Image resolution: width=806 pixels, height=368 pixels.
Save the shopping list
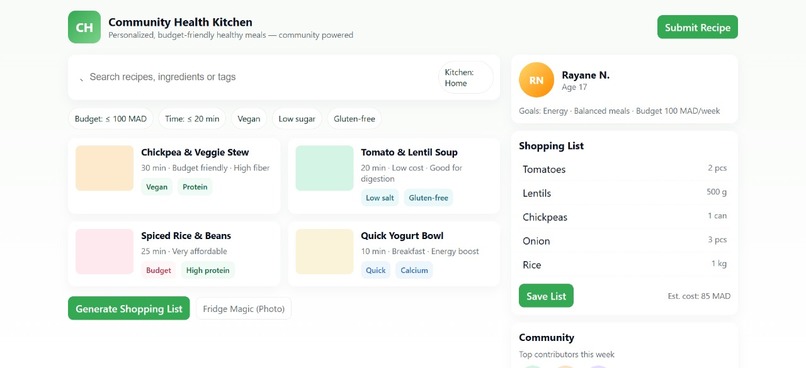[546, 296]
